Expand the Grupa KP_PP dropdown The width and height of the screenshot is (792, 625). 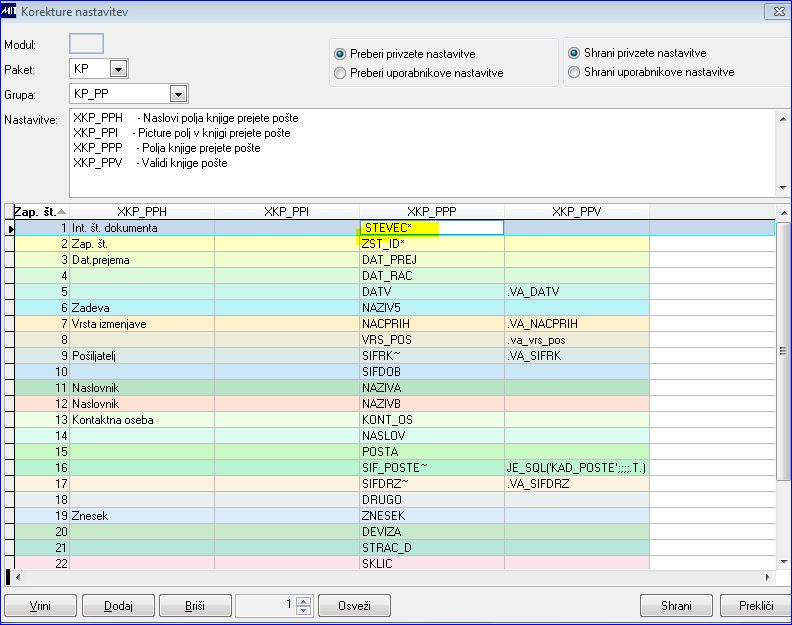point(178,95)
